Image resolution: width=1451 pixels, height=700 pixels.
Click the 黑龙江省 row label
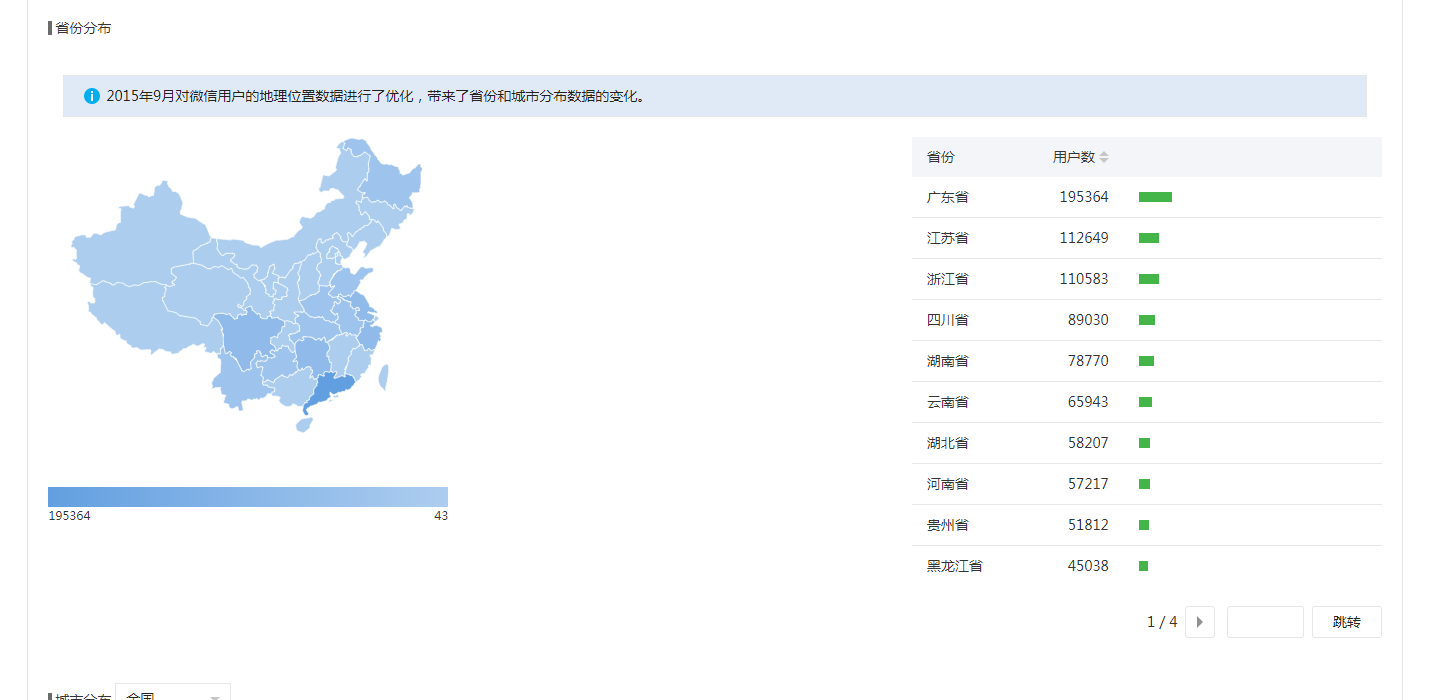click(x=954, y=566)
